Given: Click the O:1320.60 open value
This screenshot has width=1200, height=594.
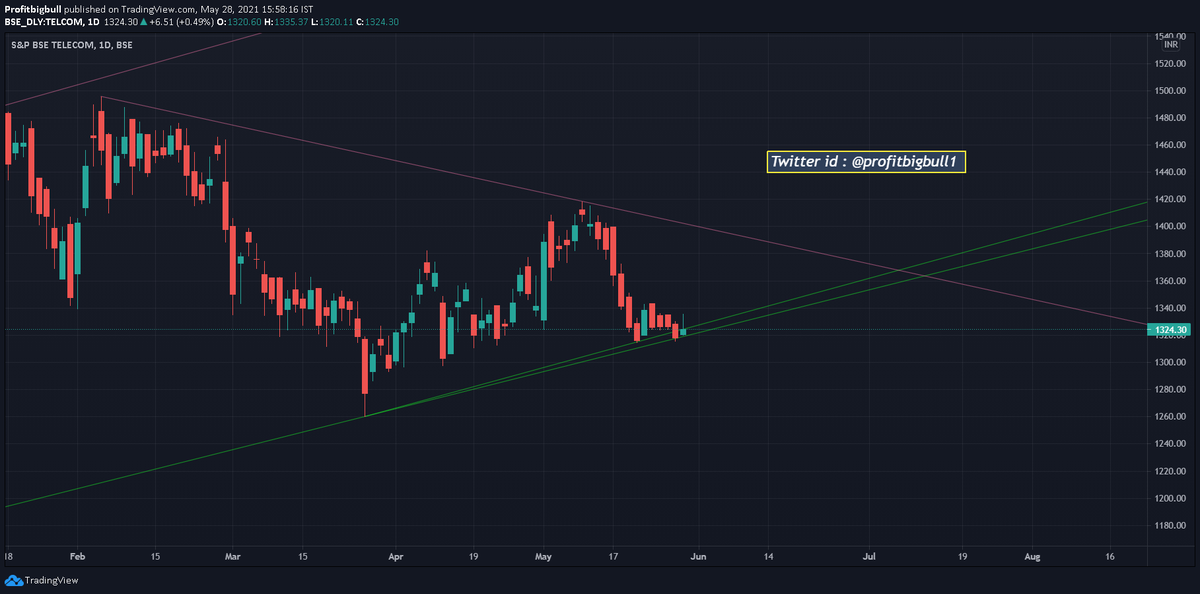Looking at the screenshot, I should click(x=240, y=22).
